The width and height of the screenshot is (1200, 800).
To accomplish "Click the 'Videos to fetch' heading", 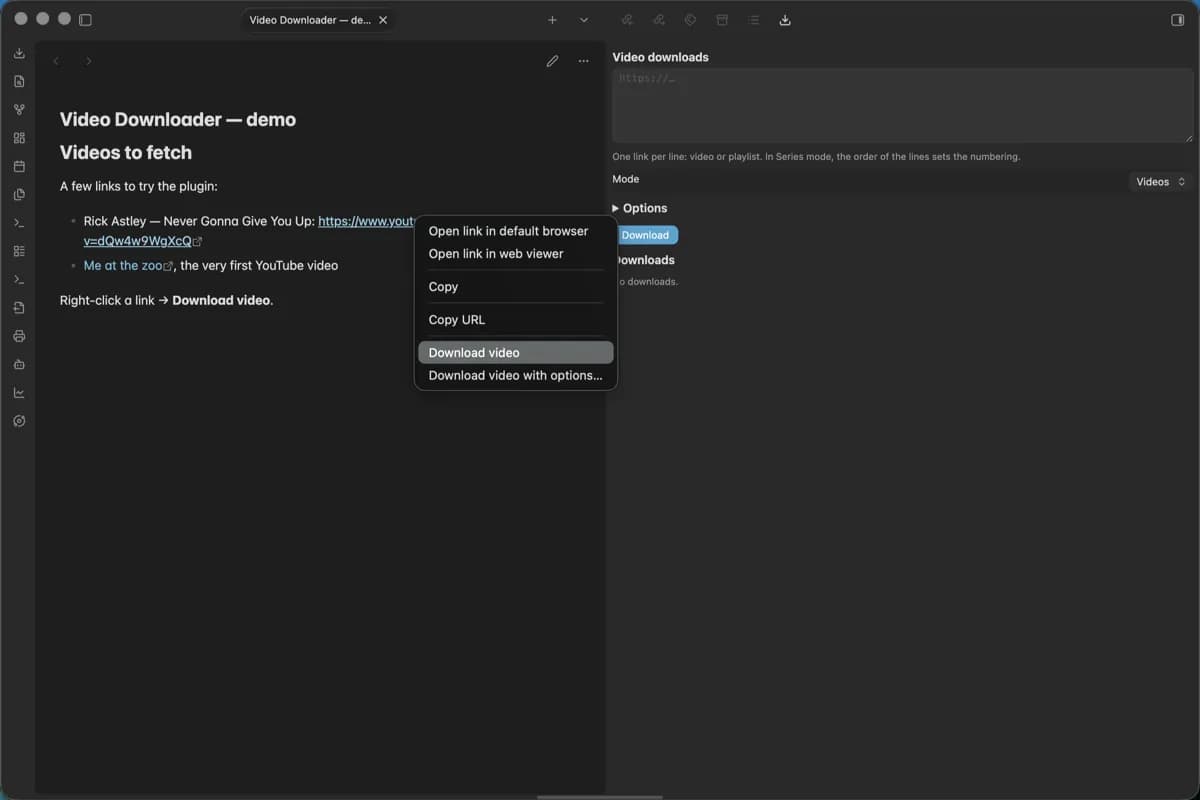I will 126,153.
